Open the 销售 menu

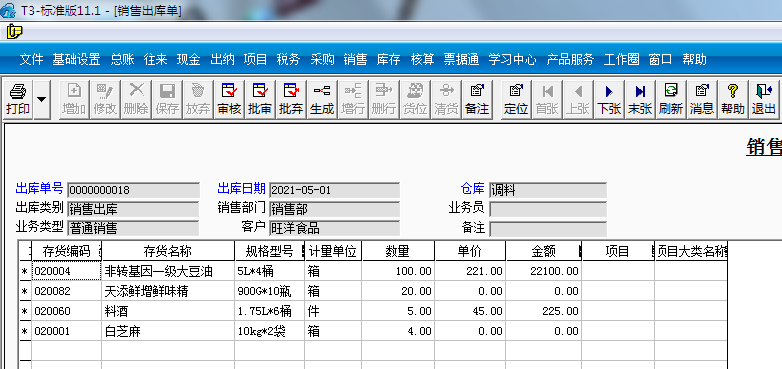coord(355,60)
